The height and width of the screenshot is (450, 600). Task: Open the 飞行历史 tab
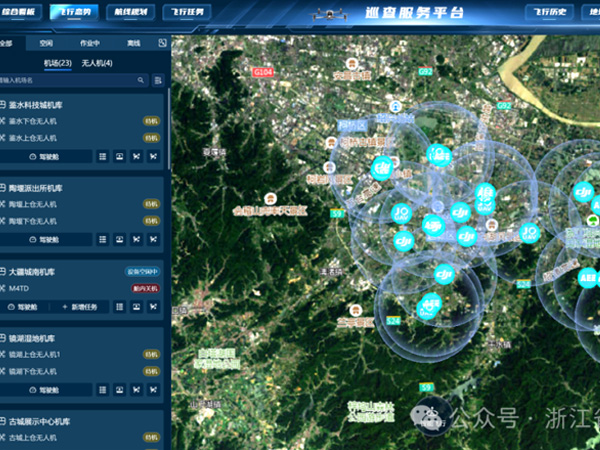549,12
